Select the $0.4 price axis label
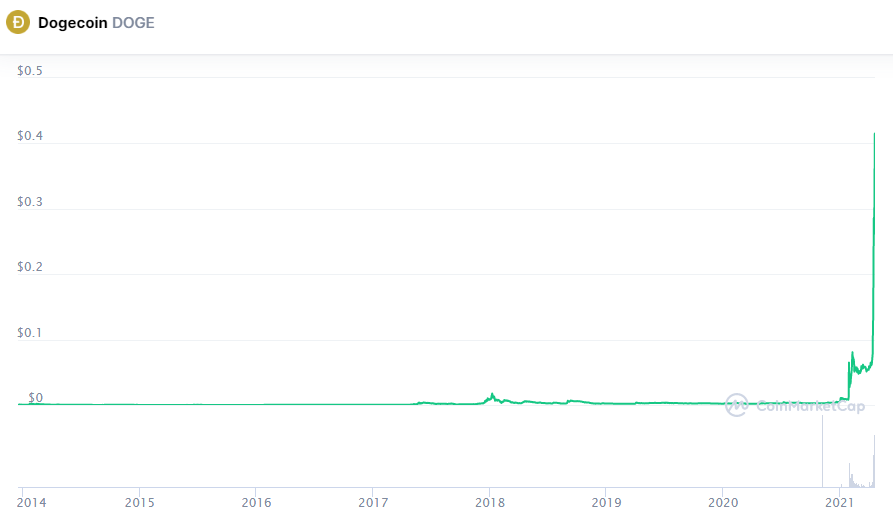893x527 pixels. point(31,136)
